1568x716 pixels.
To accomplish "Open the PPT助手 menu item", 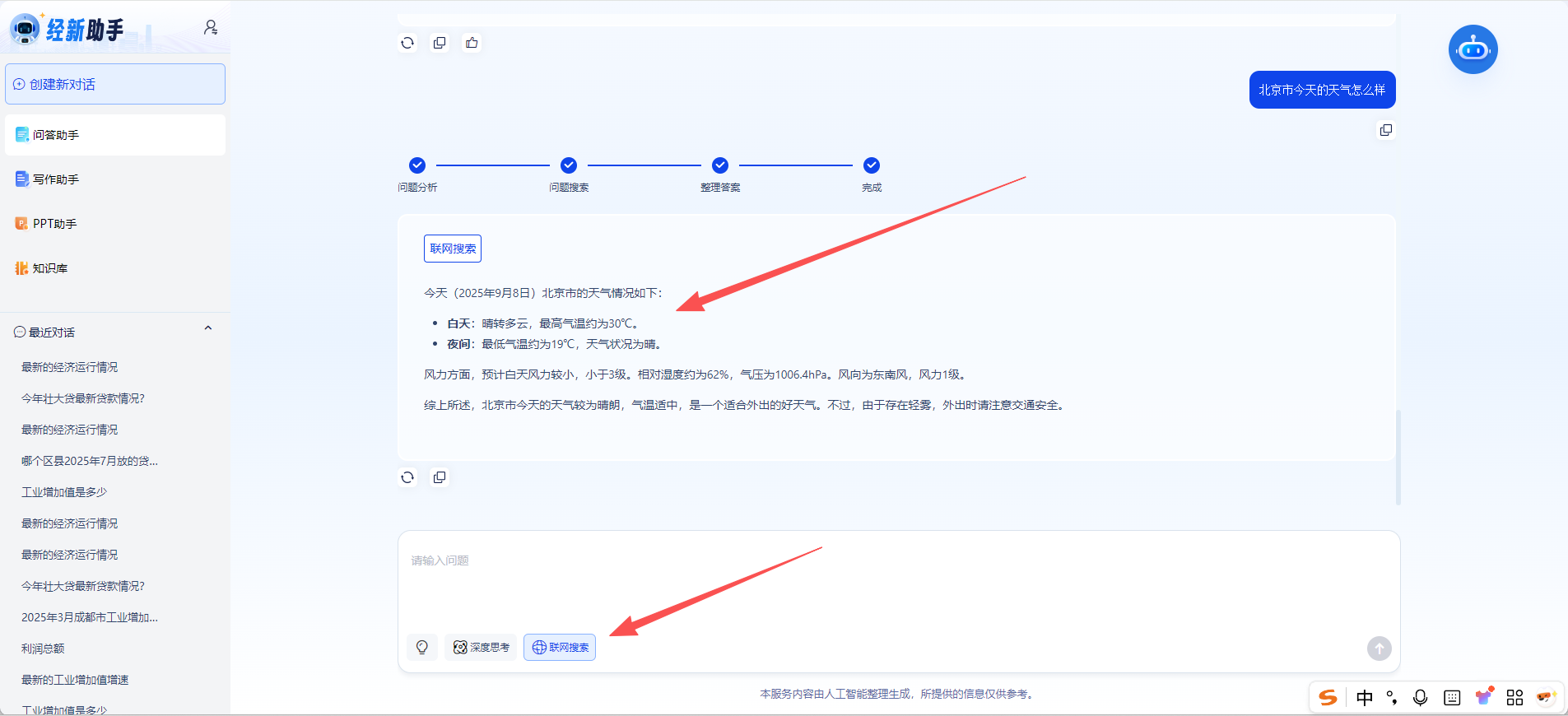I will click(x=115, y=224).
